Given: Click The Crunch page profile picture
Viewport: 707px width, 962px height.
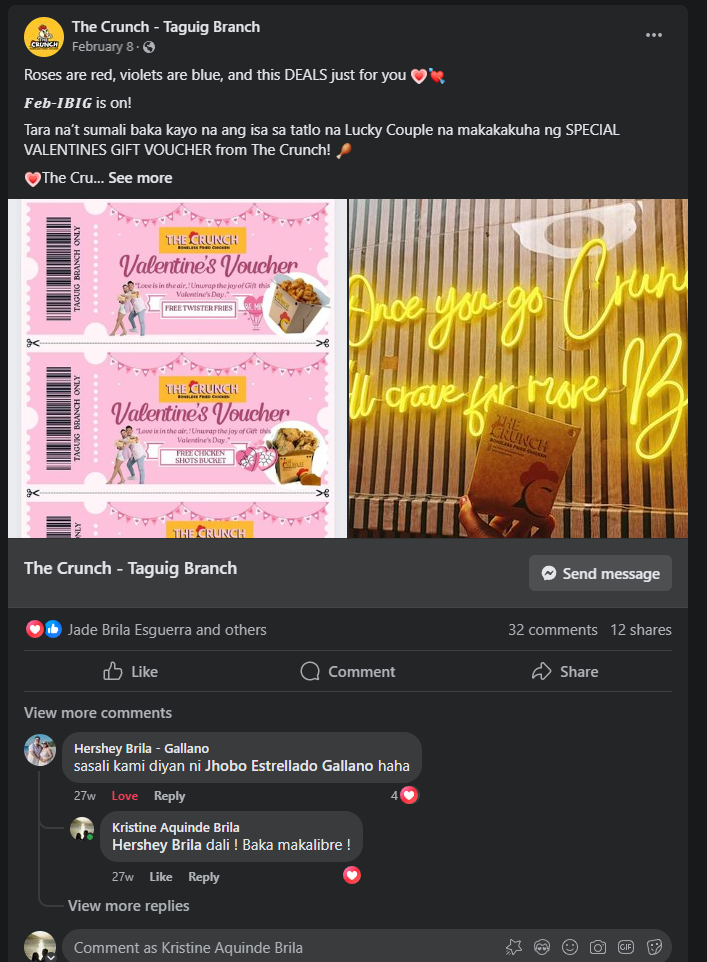Looking at the screenshot, I should click(x=44, y=37).
